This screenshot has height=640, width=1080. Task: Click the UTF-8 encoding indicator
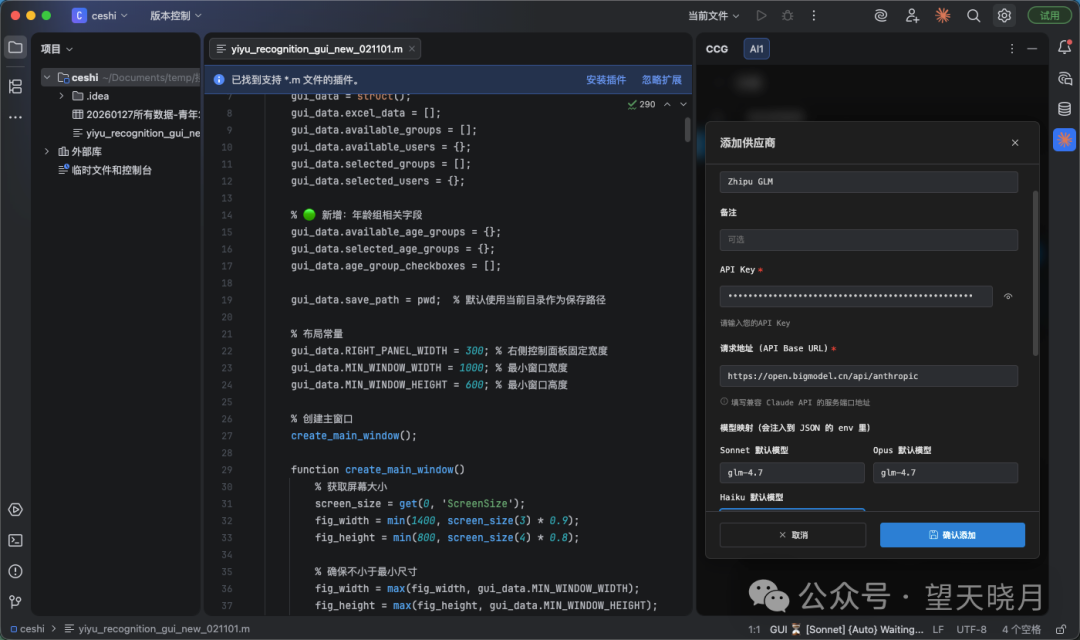coord(971,629)
